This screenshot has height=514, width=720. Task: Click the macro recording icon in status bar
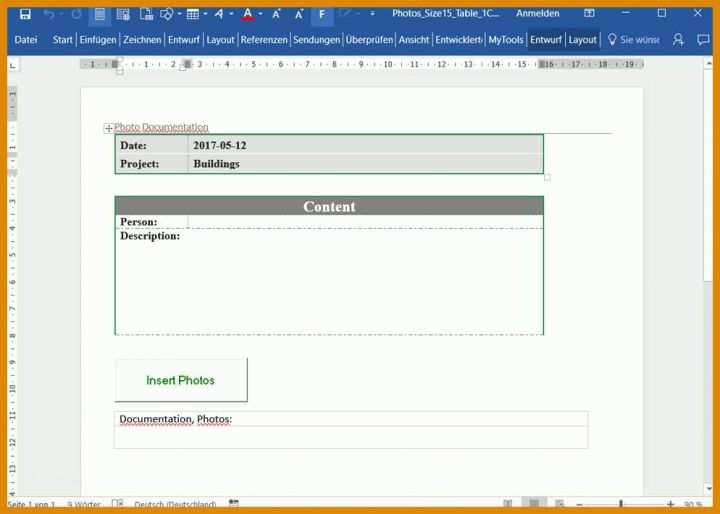tap(234, 503)
